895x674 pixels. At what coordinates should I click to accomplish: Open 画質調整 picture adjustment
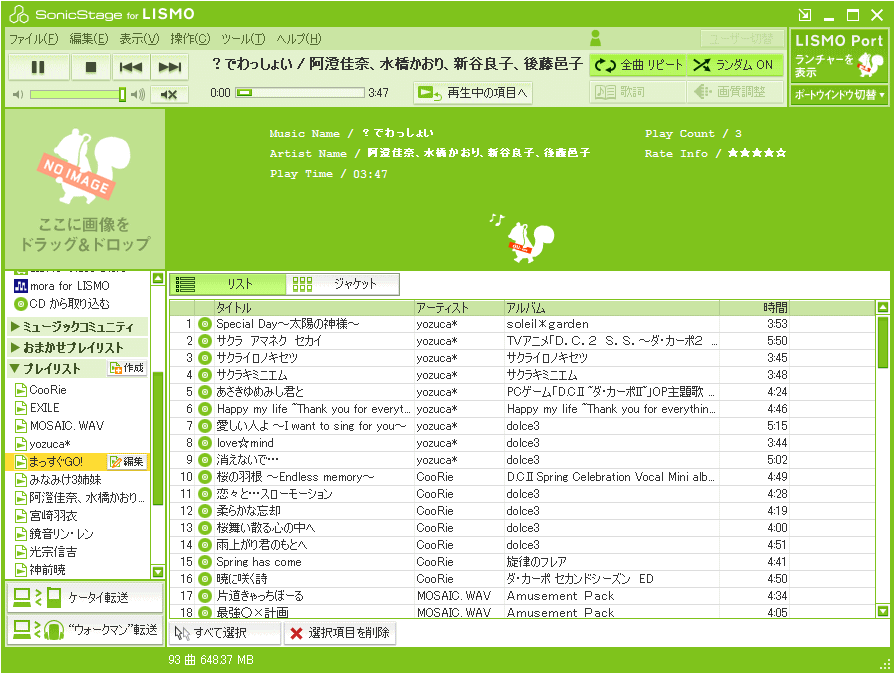(x=735, y=92)
